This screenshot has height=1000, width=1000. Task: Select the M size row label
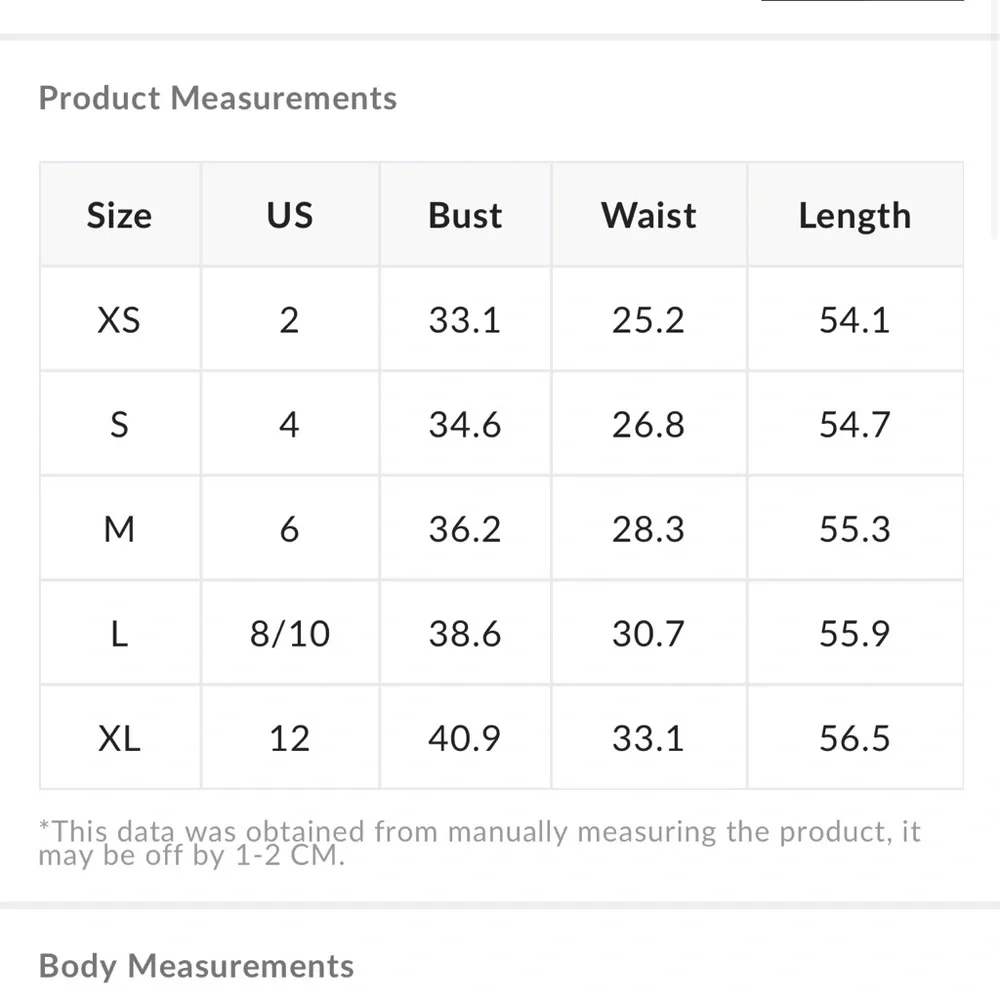119,529
